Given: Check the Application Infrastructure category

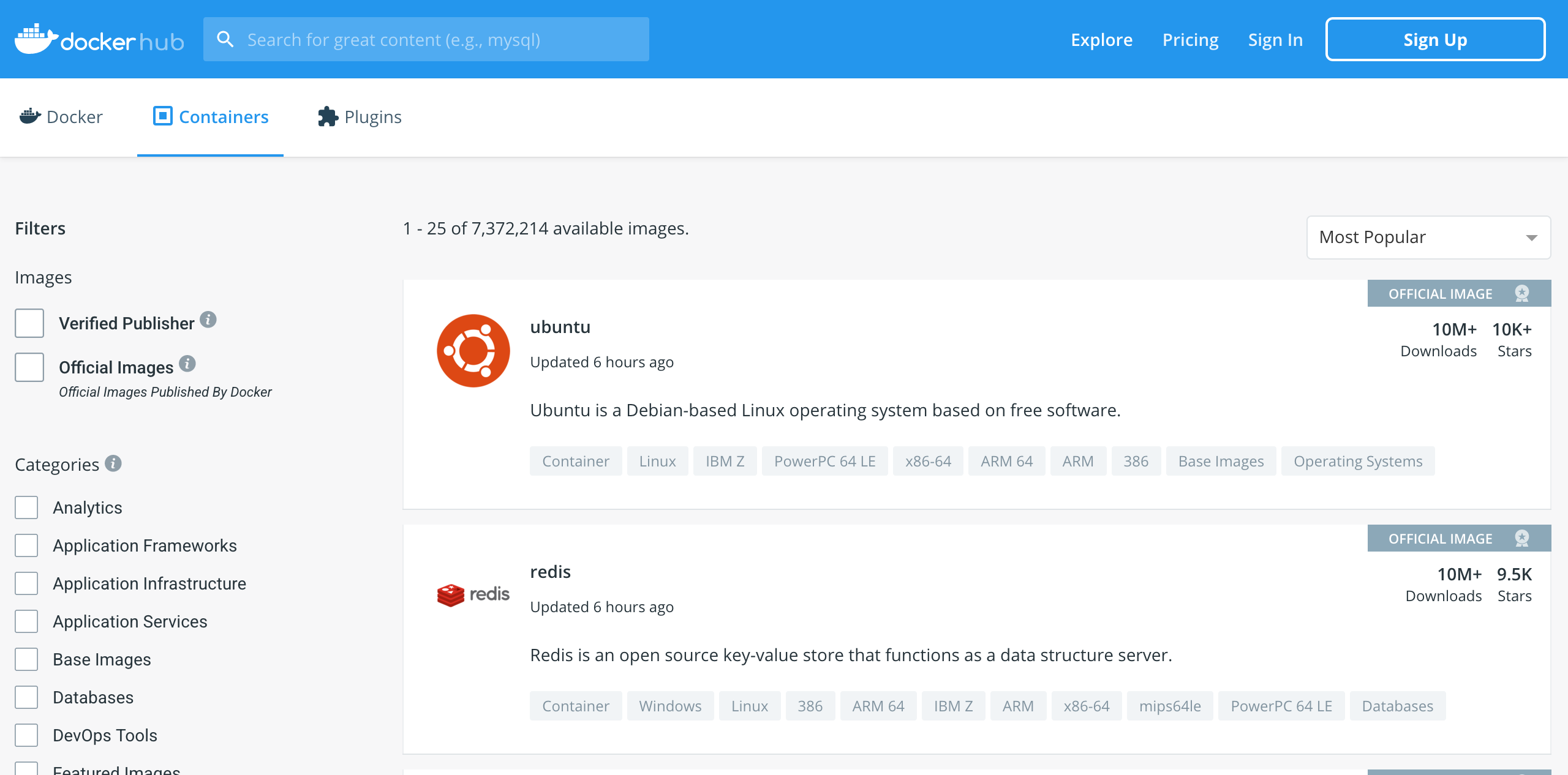Looking at the screenshot, I should click(26, 583).
